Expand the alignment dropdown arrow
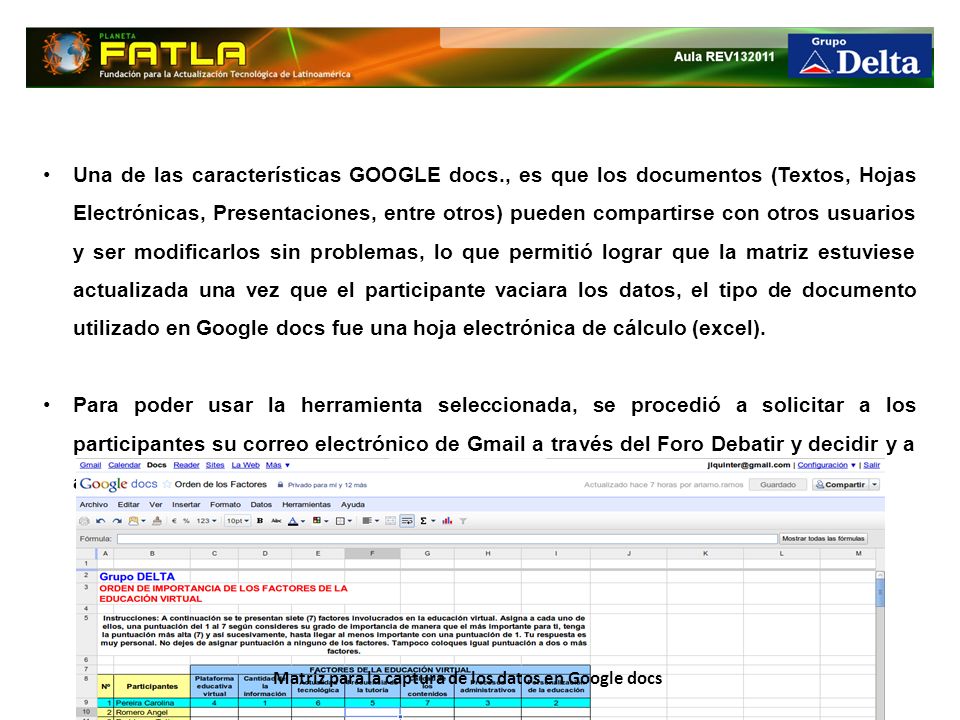The height and width of the screenshot is (720, 960). (376, 522)
